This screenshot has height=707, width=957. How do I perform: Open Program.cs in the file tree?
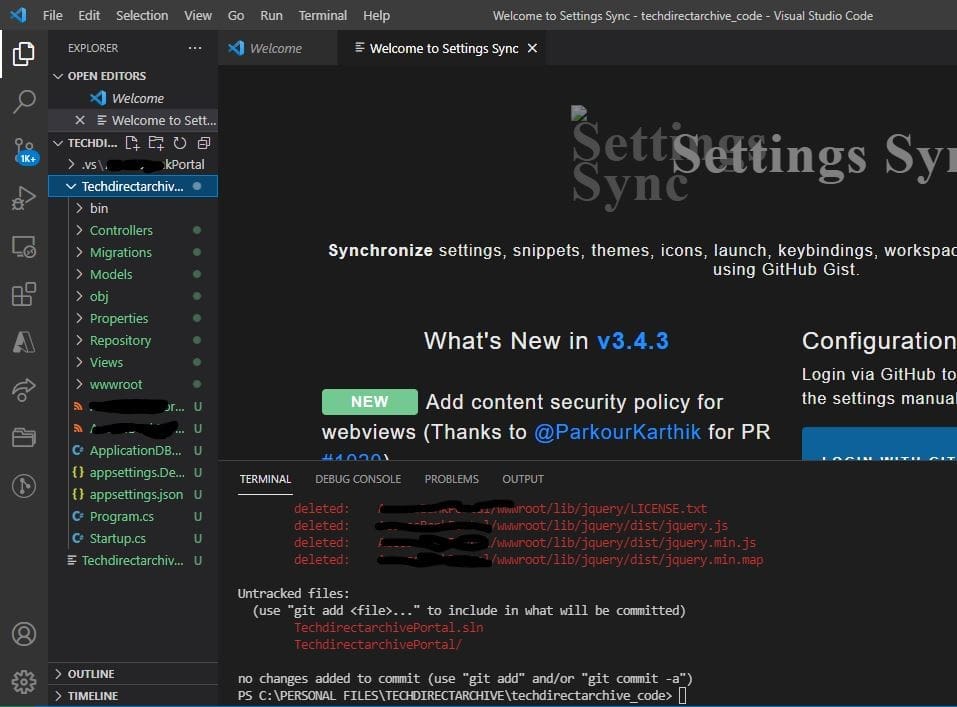coord(121,516)
